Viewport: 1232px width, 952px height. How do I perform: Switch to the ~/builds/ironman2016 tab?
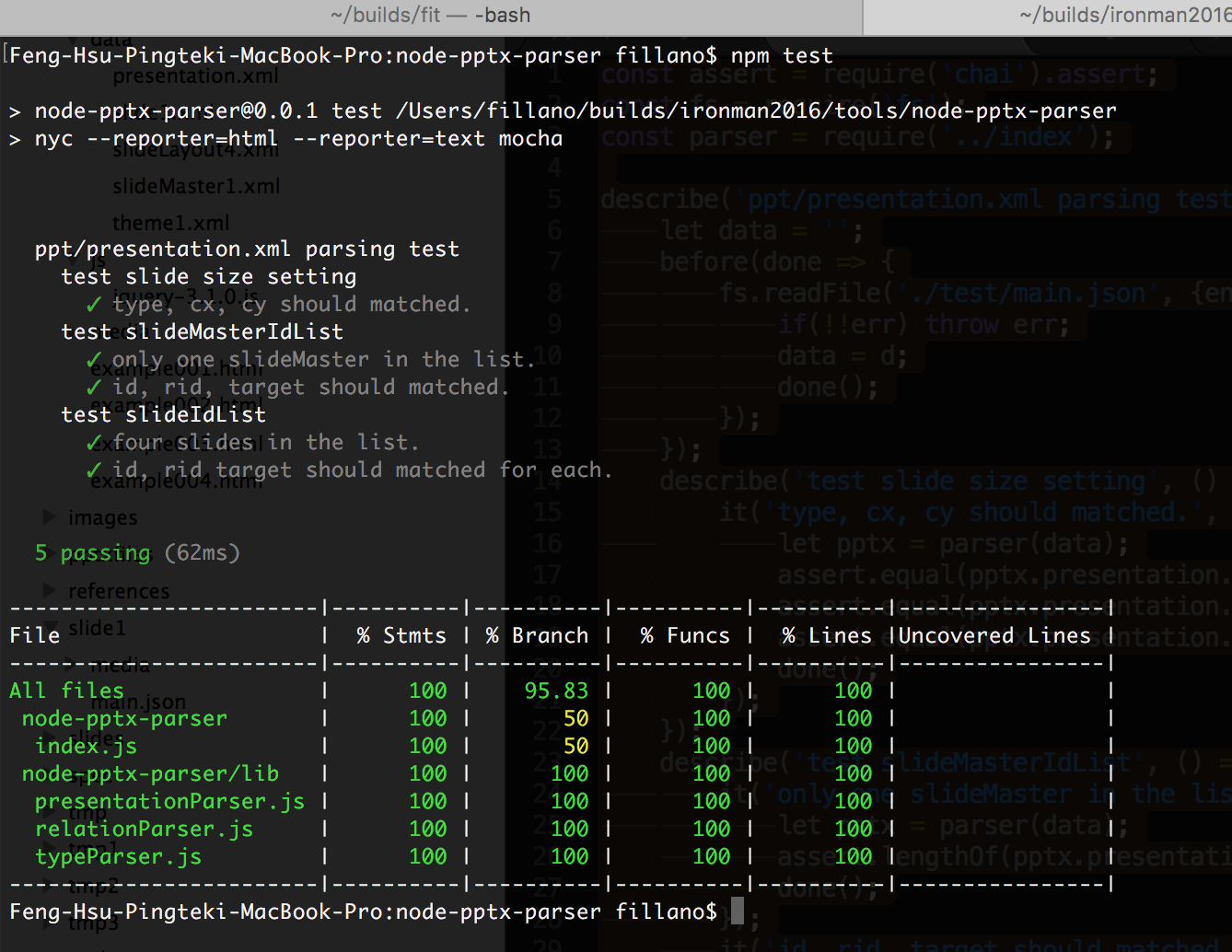pos(1048,16)
